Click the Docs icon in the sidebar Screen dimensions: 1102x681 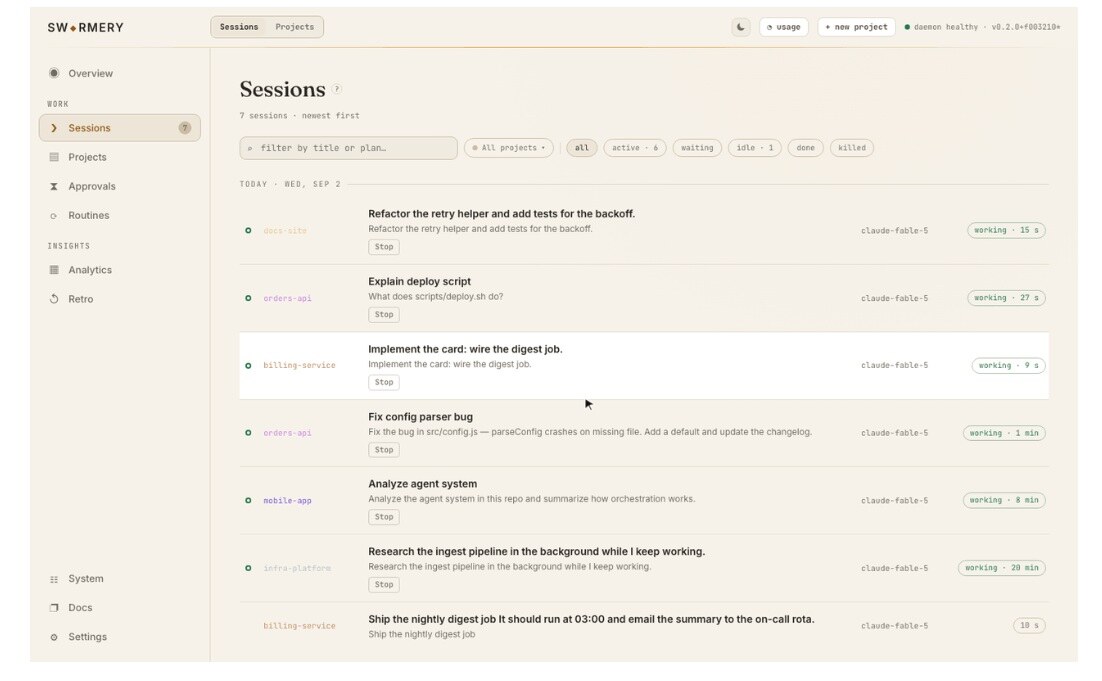(x=54, y=608)
